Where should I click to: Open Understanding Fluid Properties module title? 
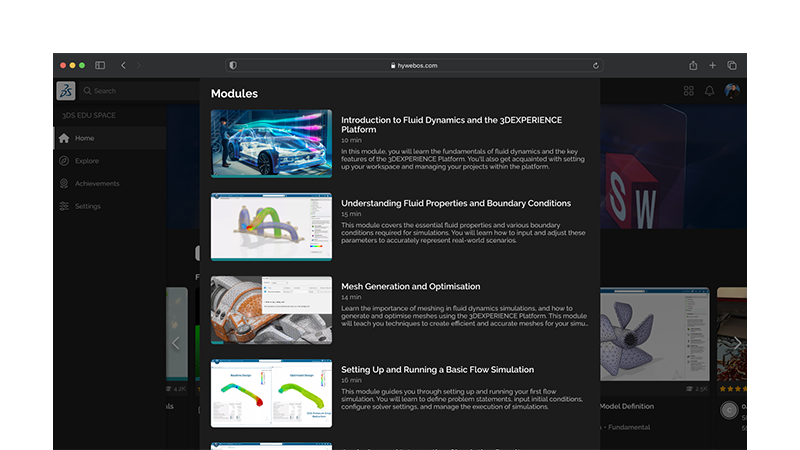point(456,203)
